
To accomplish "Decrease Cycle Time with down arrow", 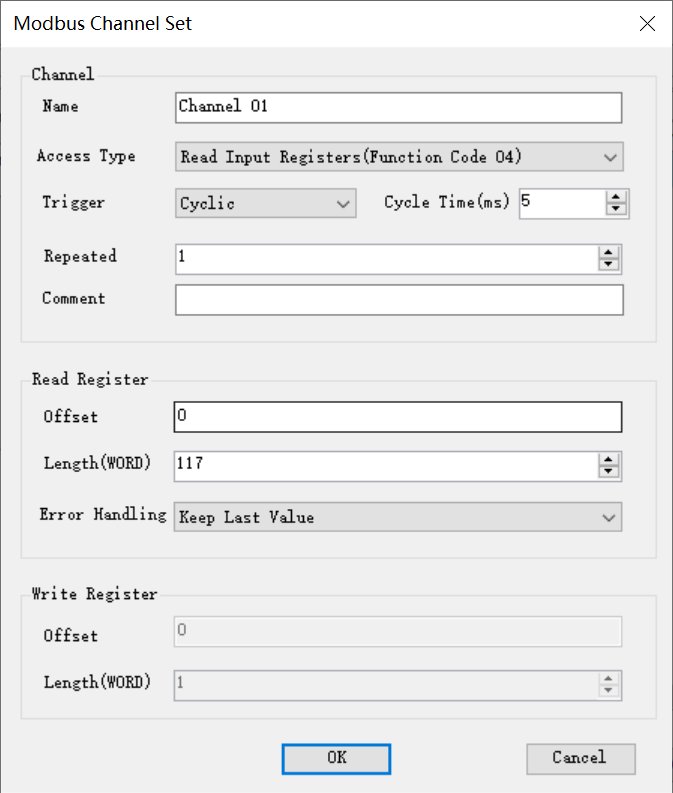I will pyautogui.click(x=617, y=210).
